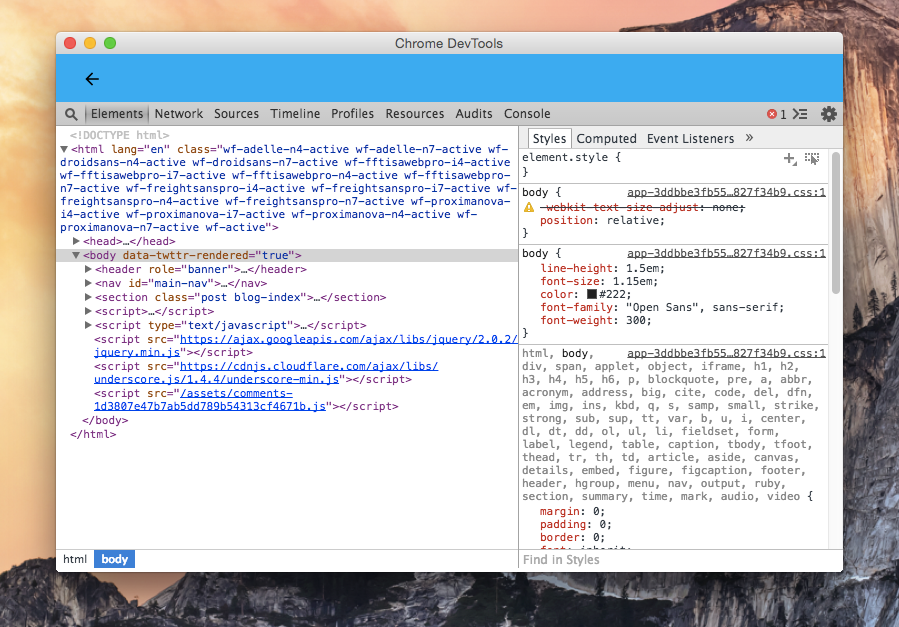Open the jquery.min.js script link
This screenshot has height=627, width=899.
[306, 346]
